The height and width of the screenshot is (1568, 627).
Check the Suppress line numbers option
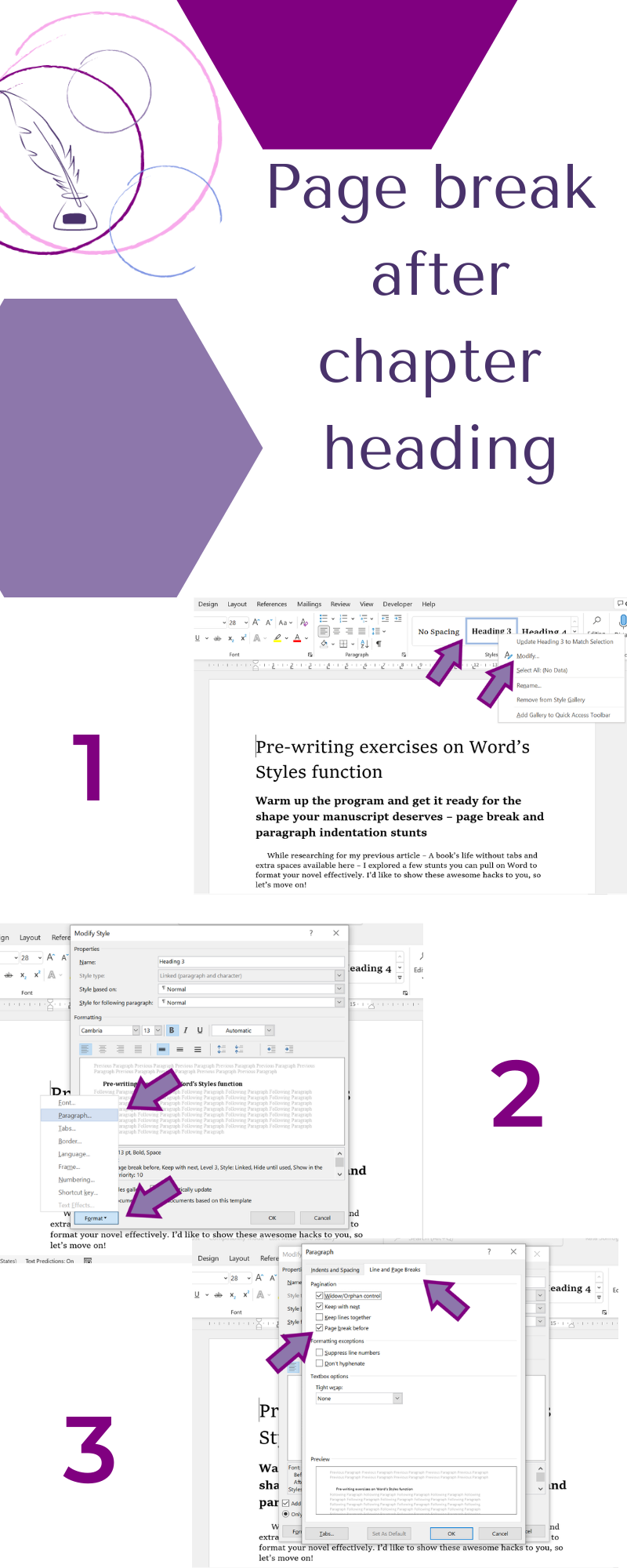(319, 1352)
